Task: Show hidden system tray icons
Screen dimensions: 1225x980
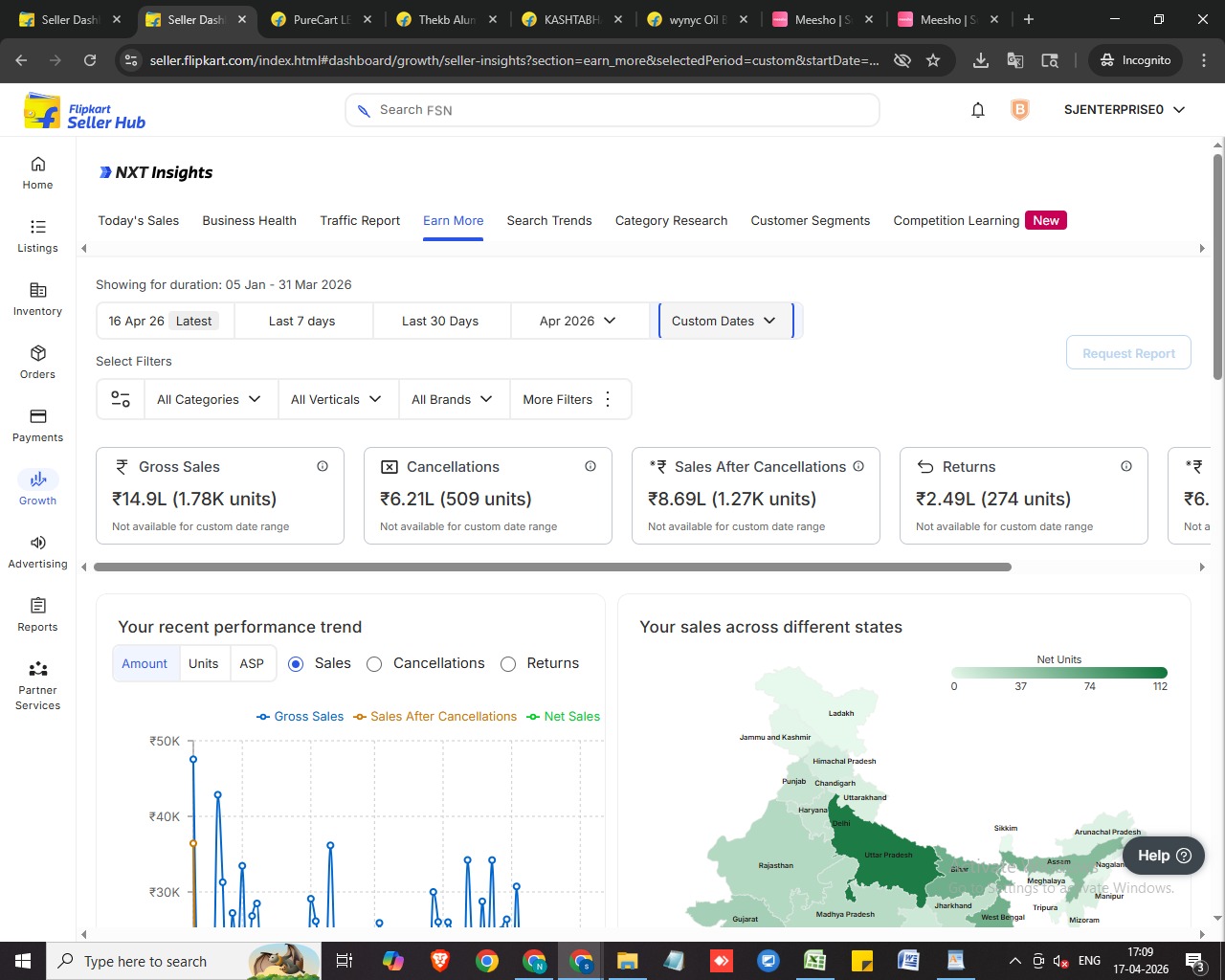Action: (x=1014, y=961)
